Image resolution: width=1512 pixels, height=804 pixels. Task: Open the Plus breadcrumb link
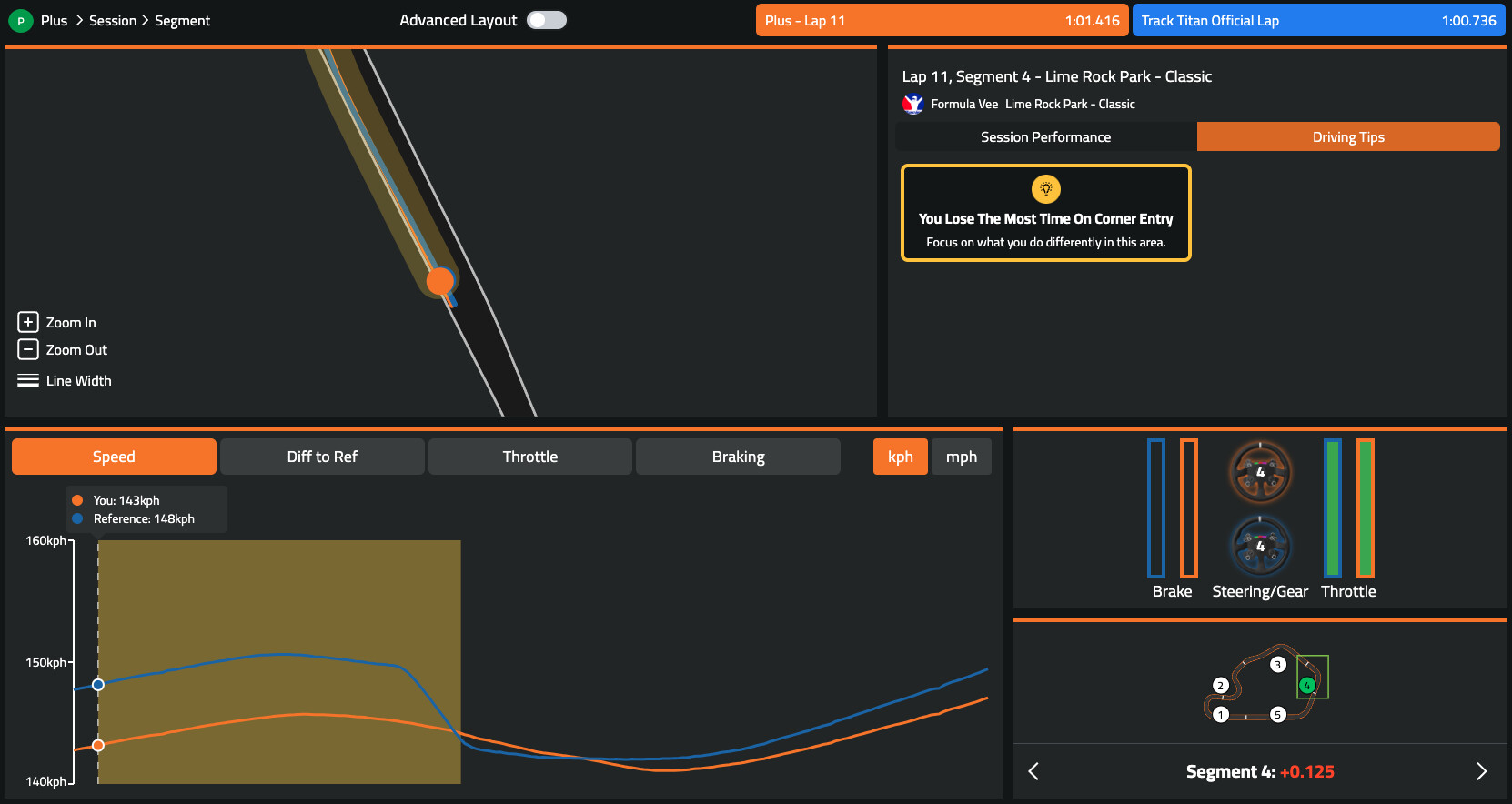click(x=54, y=20)
